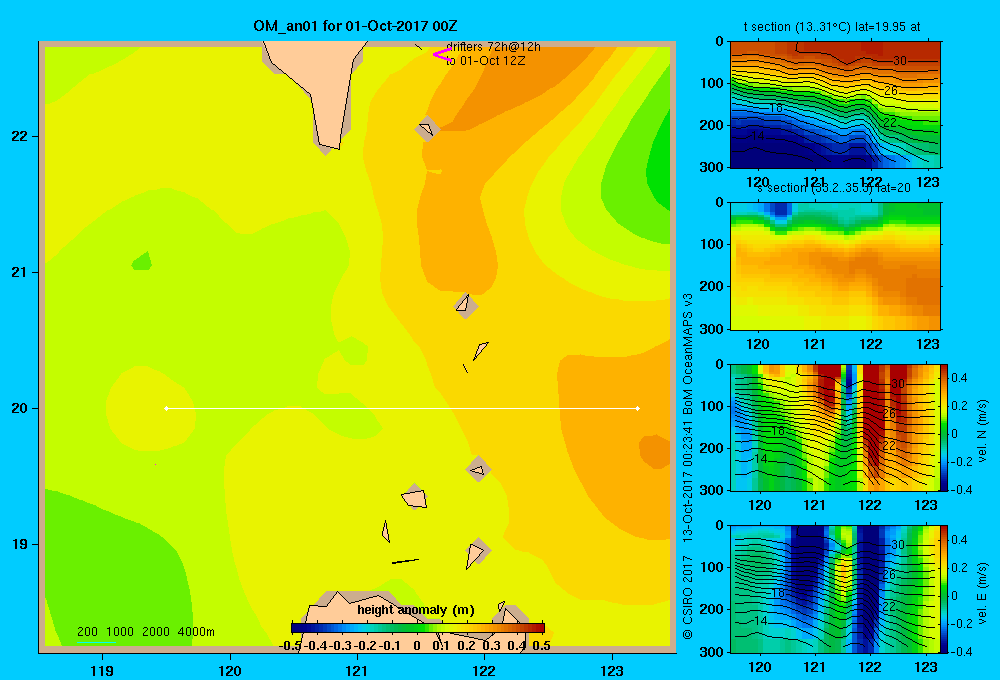The width and height of the screenshot is (1000, 680).
Task: Click longitude label 122 on main map axis
Action: pos(484,670)
